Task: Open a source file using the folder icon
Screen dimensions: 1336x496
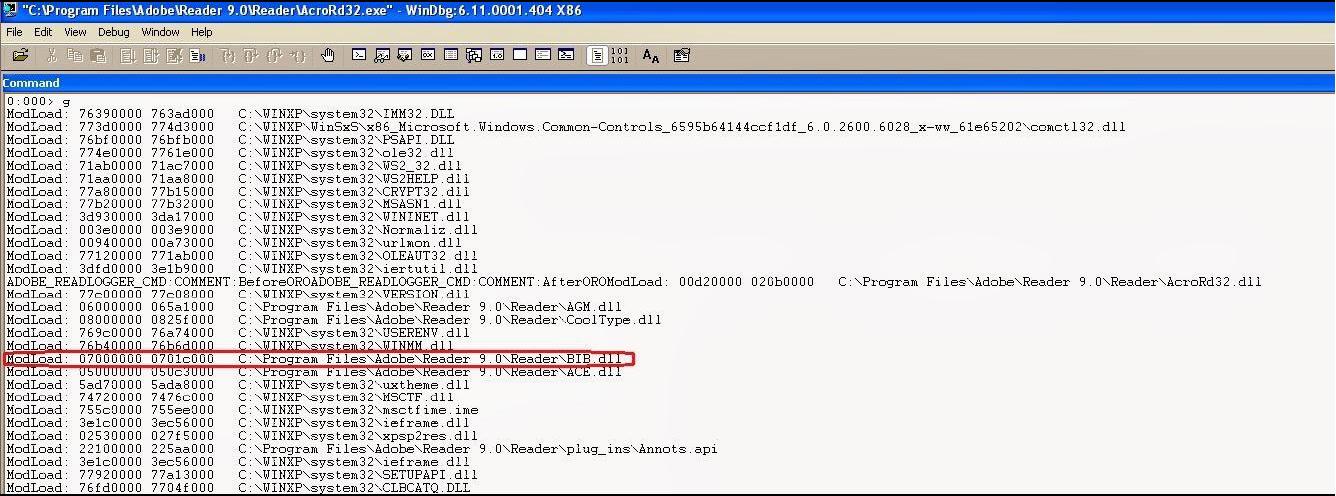Action: (x=20, y=55)
